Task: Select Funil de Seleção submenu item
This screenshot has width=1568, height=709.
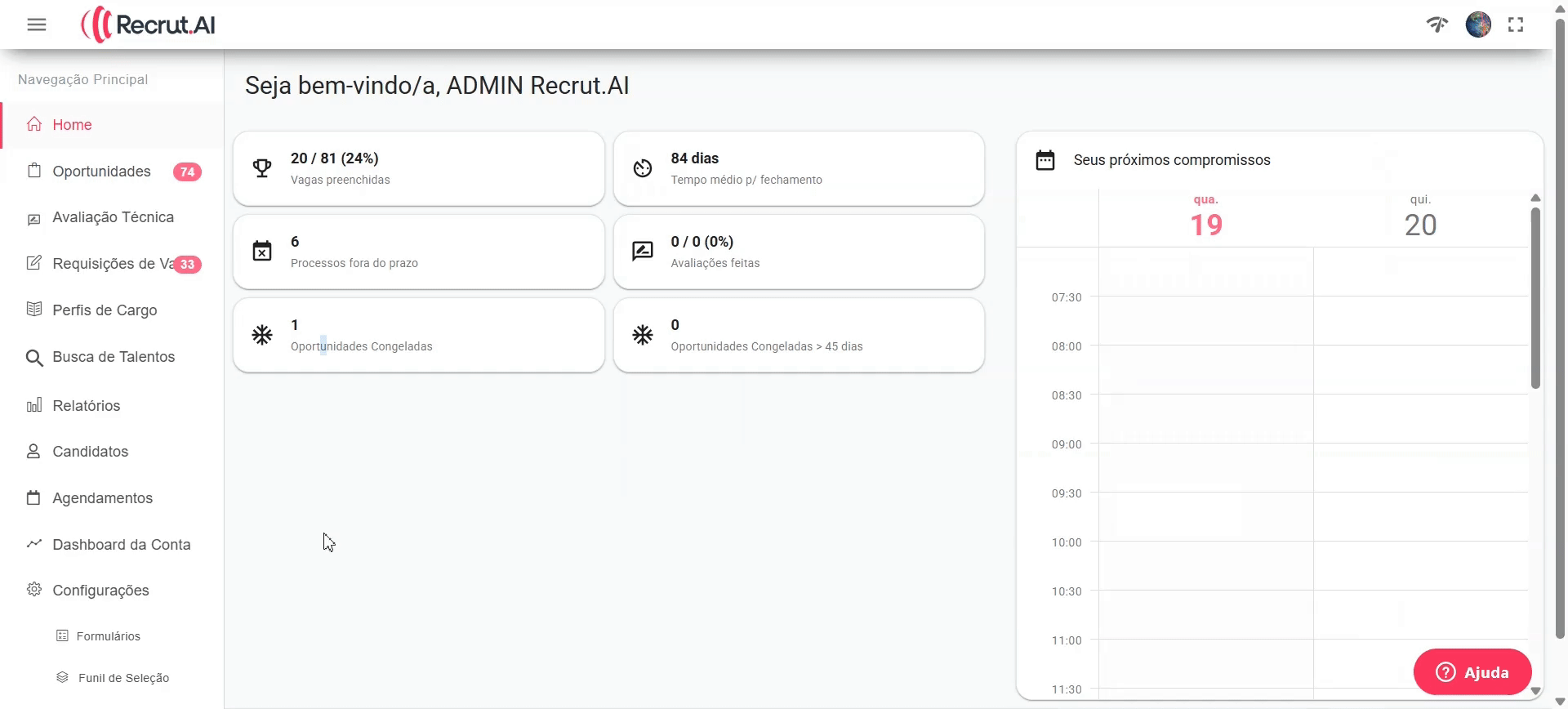Action: pyautogui.click(x=123, y=678)
